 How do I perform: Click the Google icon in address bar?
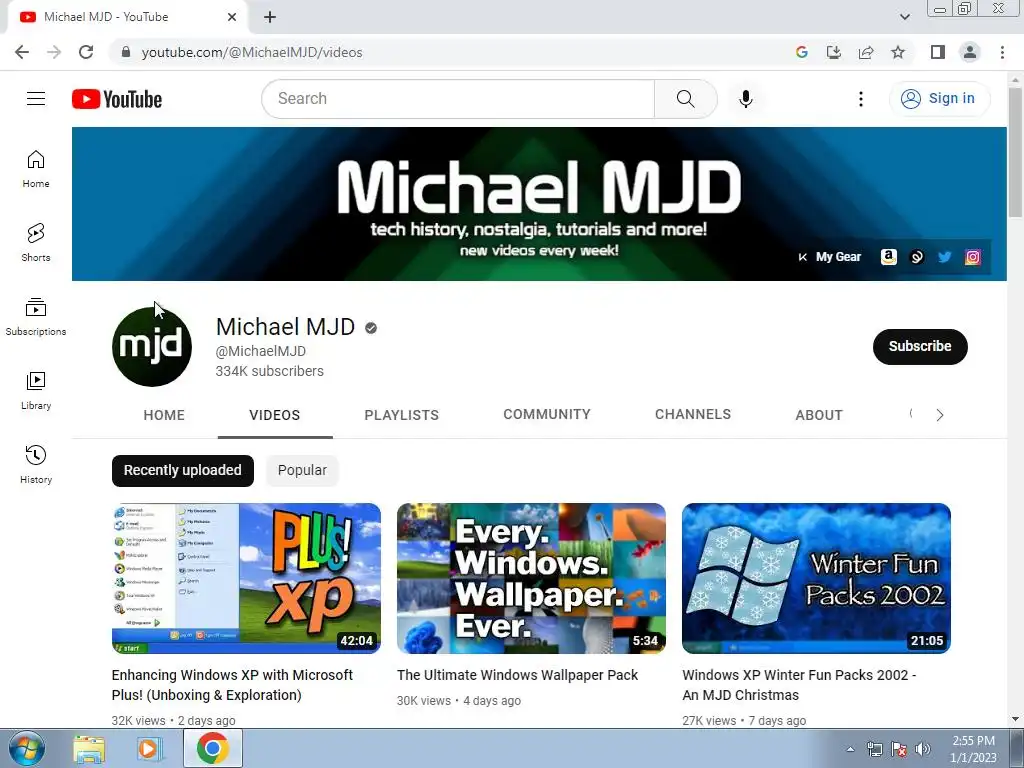coord(802,52)
